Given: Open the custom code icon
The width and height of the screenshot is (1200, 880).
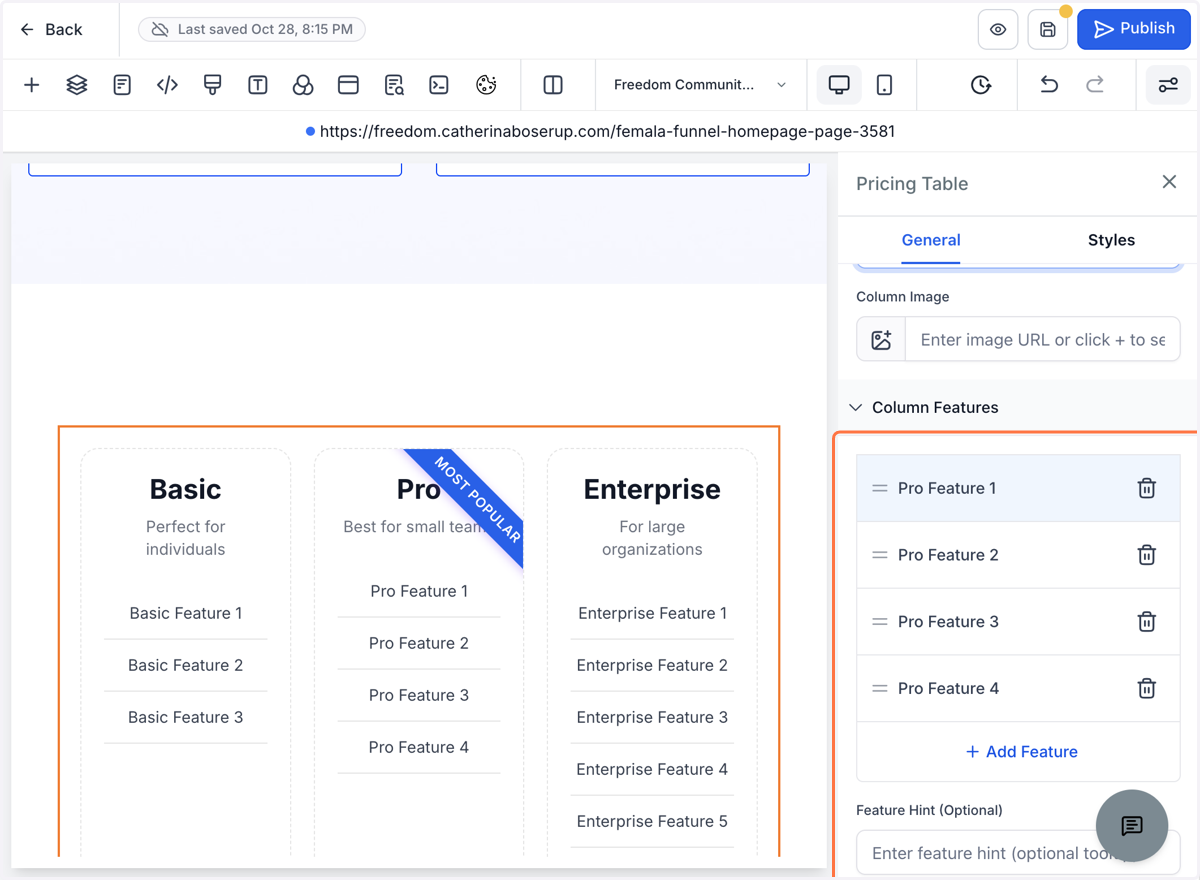Looking at the screenshot, I should pos(167,85).
